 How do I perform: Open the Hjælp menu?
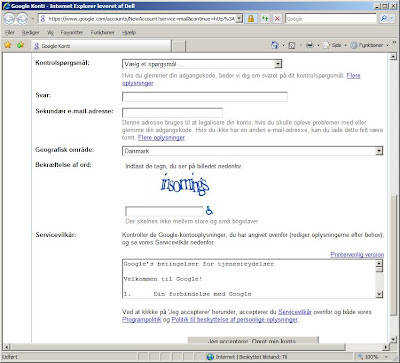coord(129,32)
